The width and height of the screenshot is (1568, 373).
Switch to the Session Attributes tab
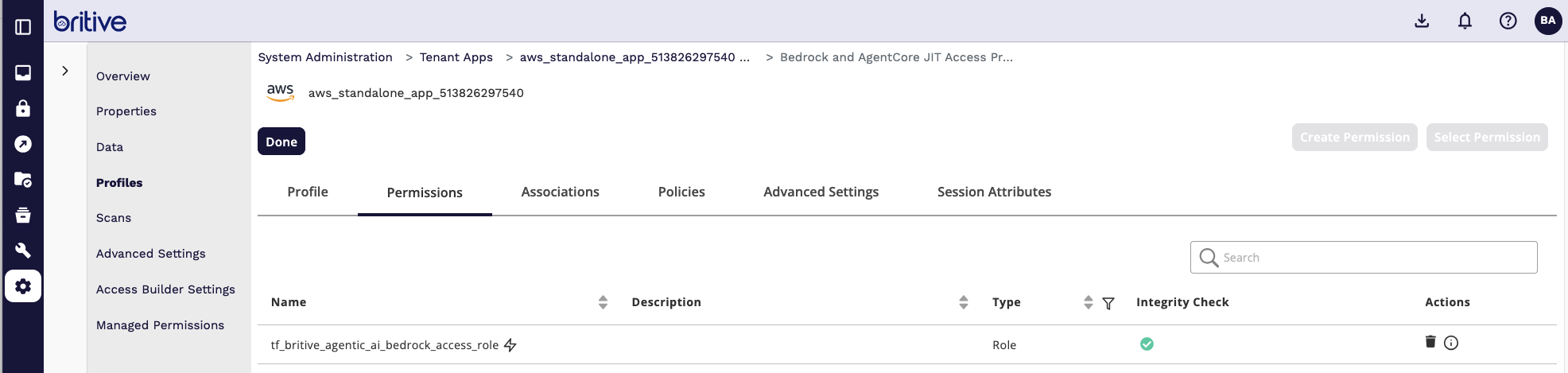click(994, 192)
